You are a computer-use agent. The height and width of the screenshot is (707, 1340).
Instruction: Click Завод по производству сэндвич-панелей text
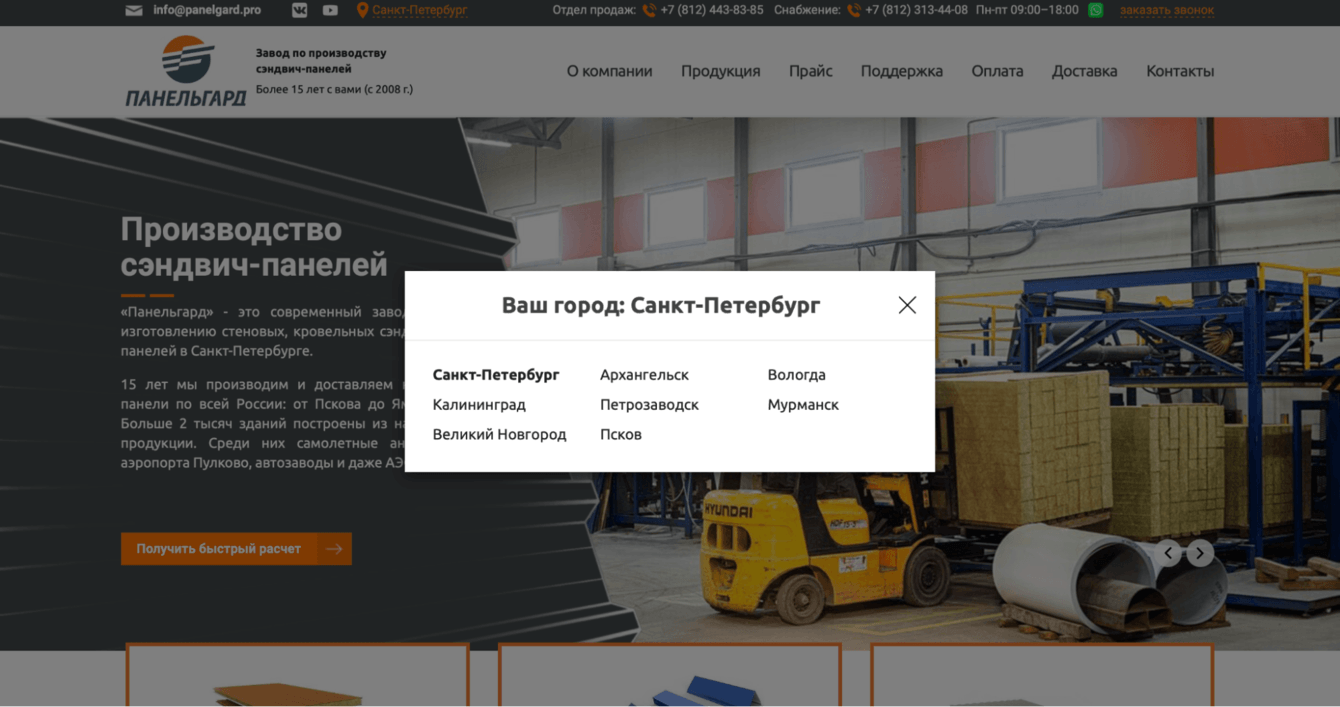point(321,61)
